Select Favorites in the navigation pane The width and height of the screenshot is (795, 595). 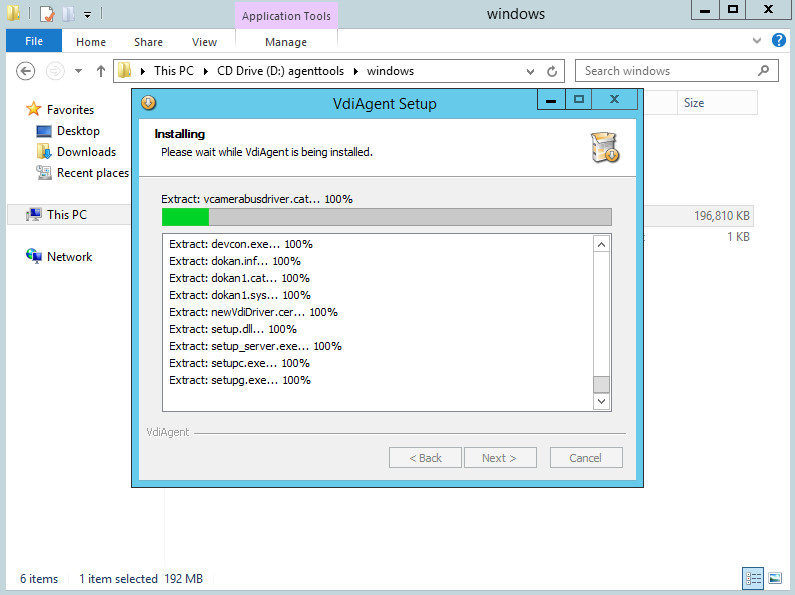[70, 109]
